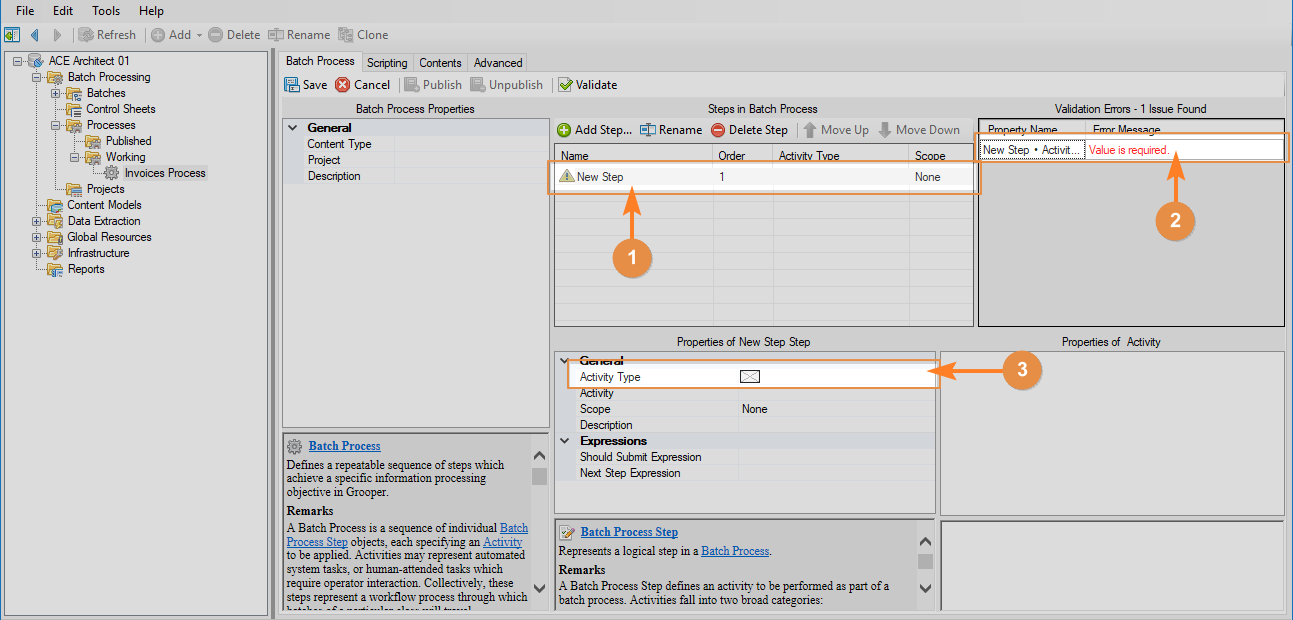Click the Invoices Process gear icon

coord(112,173)
